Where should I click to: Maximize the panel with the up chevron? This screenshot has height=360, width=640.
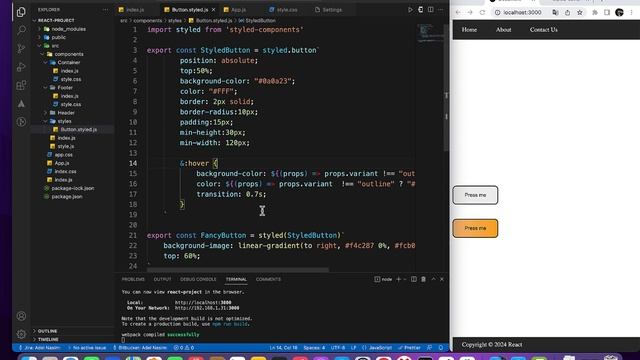tap(433, 279)
